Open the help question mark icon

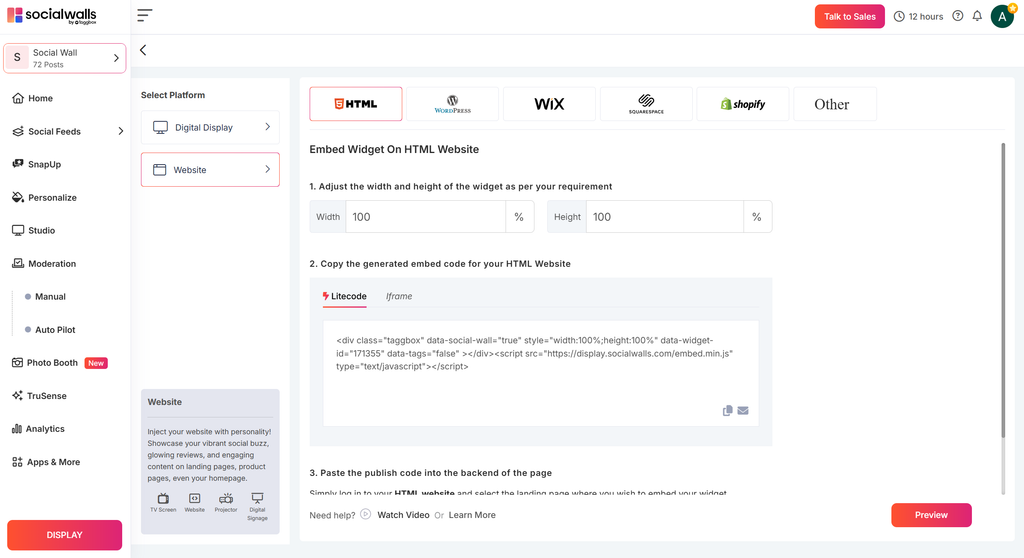point(957,16)
